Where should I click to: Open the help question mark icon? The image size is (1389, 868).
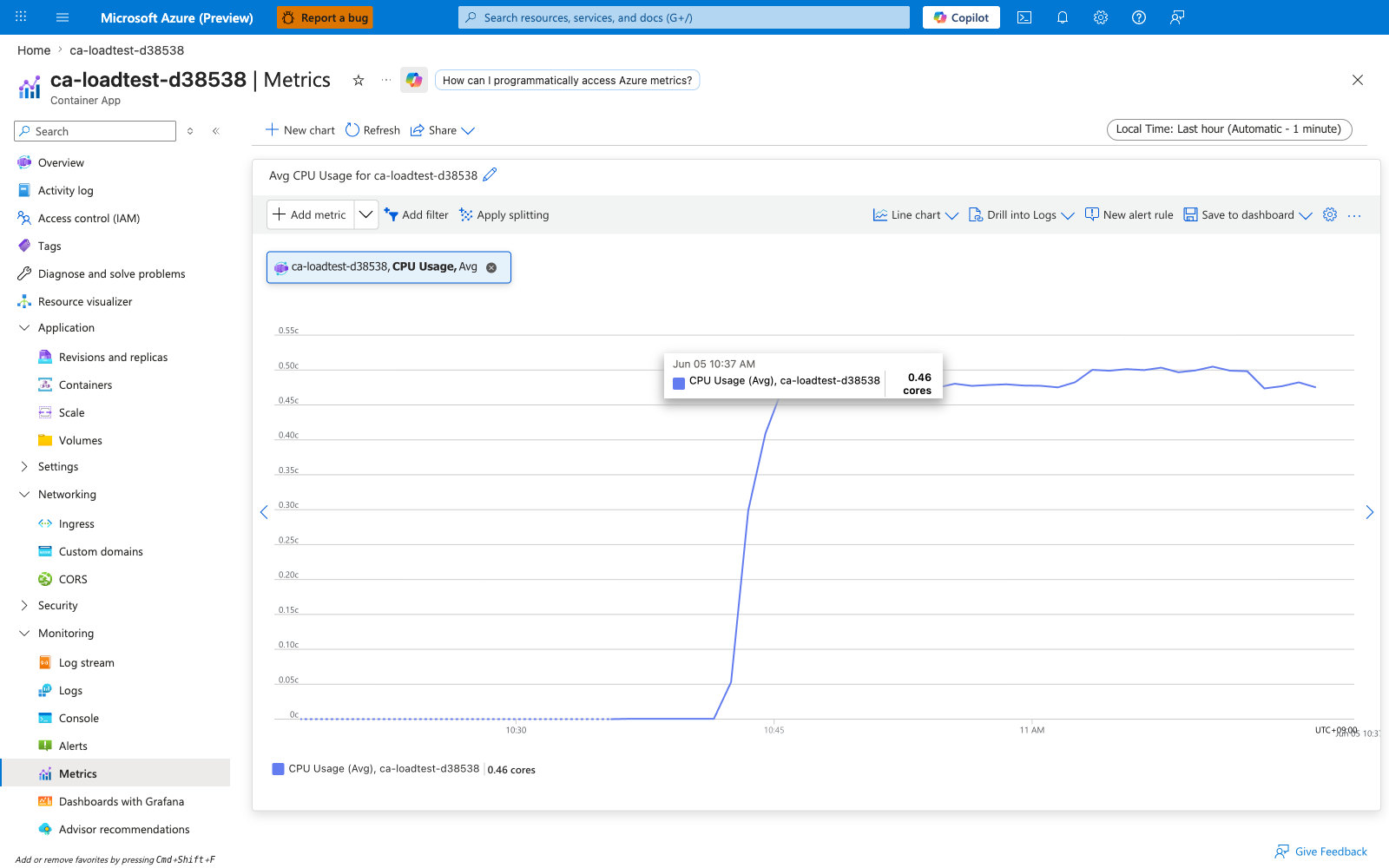[1139, 17]
